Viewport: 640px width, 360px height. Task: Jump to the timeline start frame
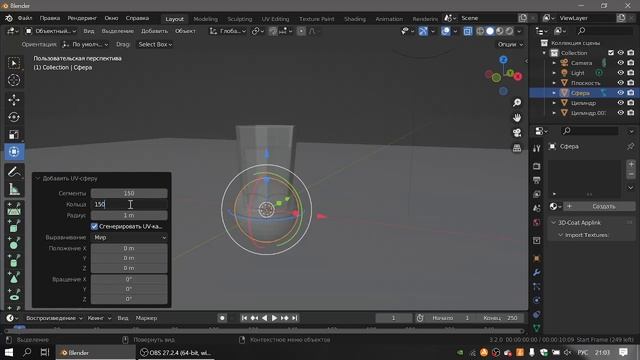(x=244, y=318)
